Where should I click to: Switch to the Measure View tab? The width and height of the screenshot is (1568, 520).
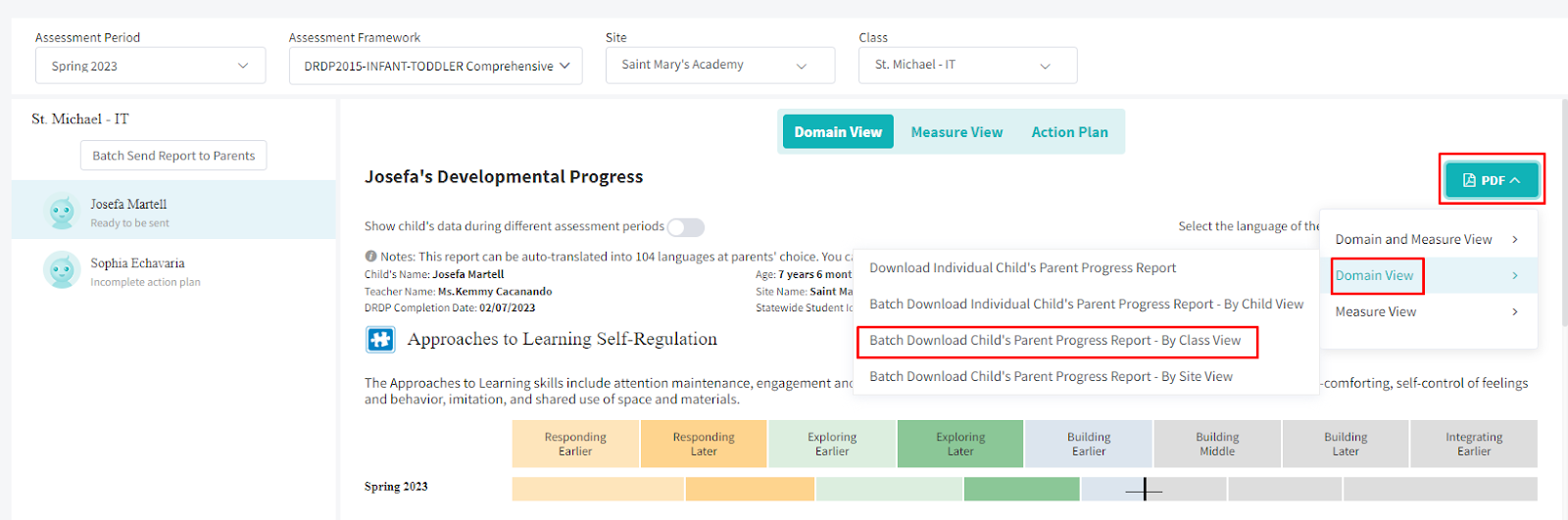coord(956,132)
